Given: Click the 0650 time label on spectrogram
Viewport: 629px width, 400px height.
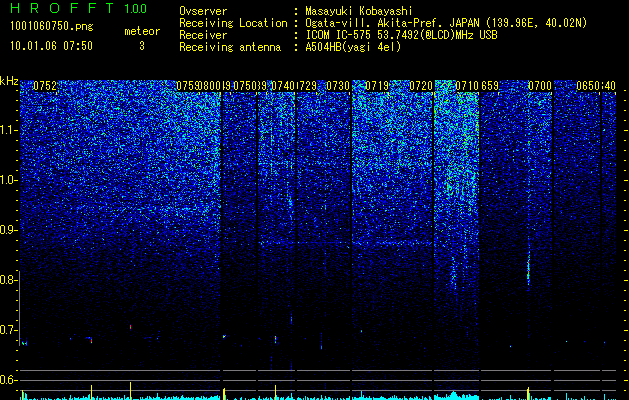Looking at the screenshot, I should pyautogui.click(x=588, y=86).
